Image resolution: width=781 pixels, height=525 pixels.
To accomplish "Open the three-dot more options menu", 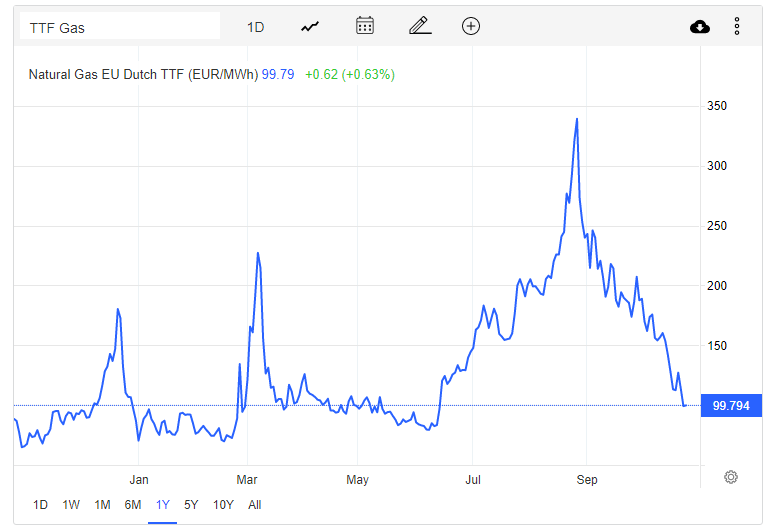I will pyautogui.click(x=737, y=26).
